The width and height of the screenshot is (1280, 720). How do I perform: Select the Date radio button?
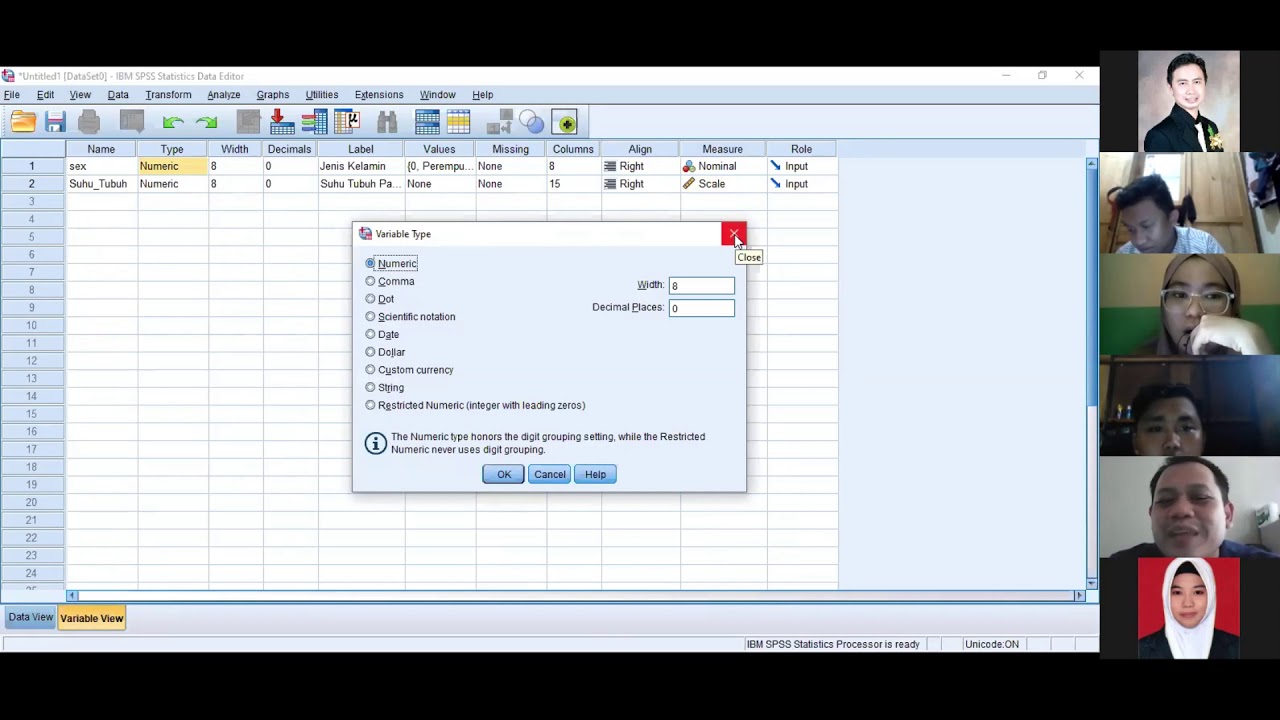[370, 334]
